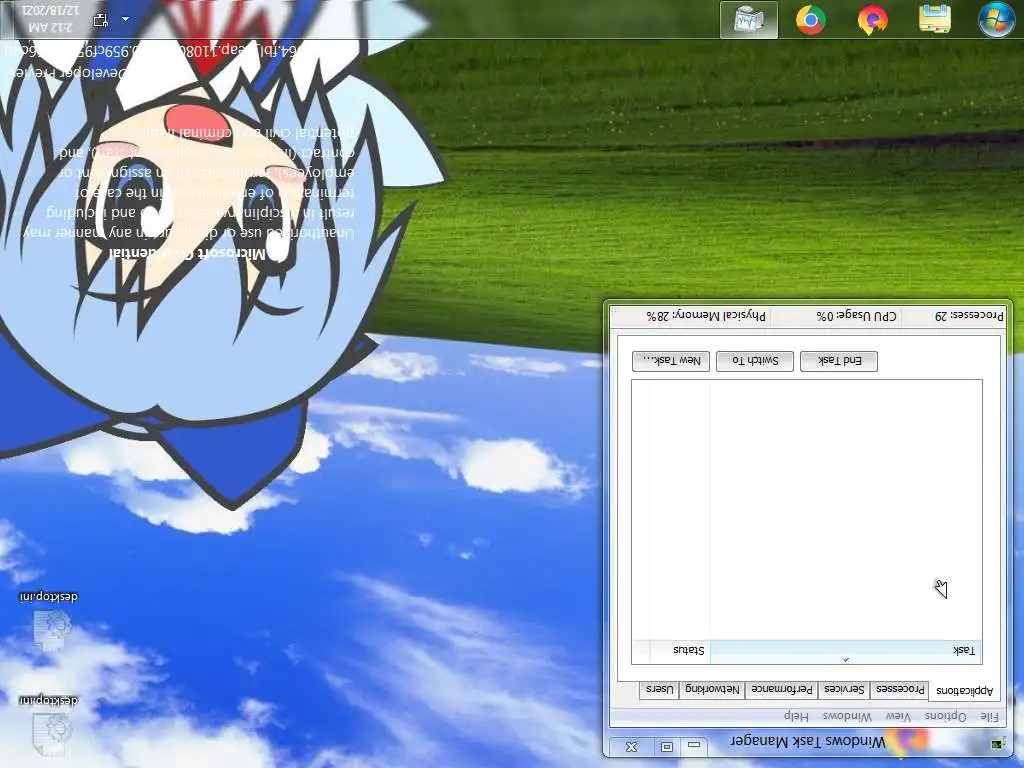Sort by the Status column header
This screenshot has height=768, width=1024.
click(x=680, y=650)
